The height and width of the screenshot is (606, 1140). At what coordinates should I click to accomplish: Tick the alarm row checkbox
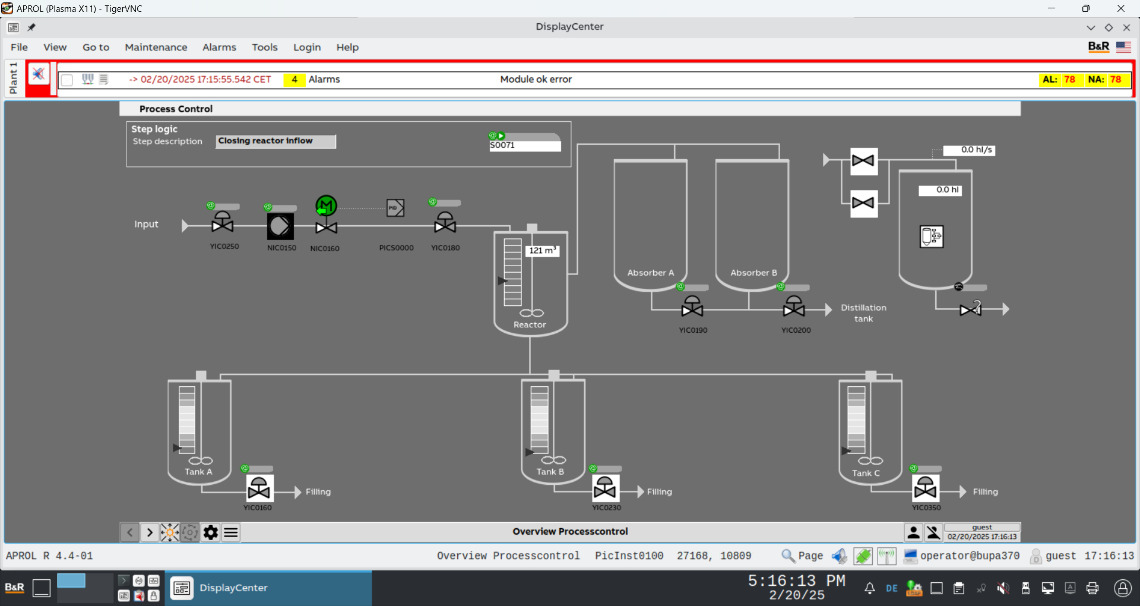[67, 80]
